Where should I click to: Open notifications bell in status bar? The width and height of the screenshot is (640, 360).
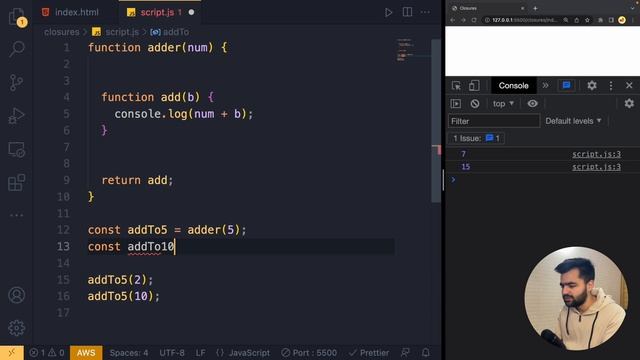point(426,353)
